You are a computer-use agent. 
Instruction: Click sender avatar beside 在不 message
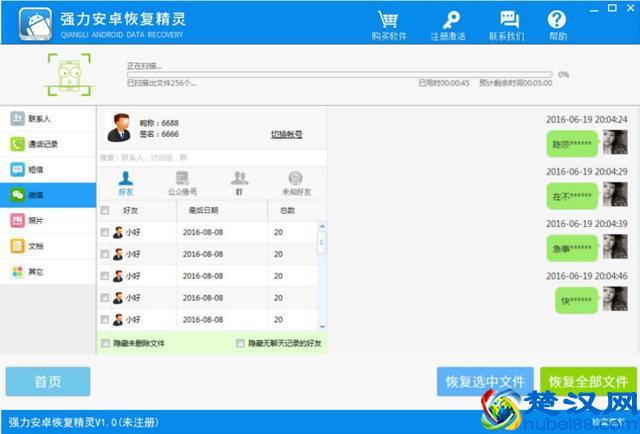coord(615,194)
